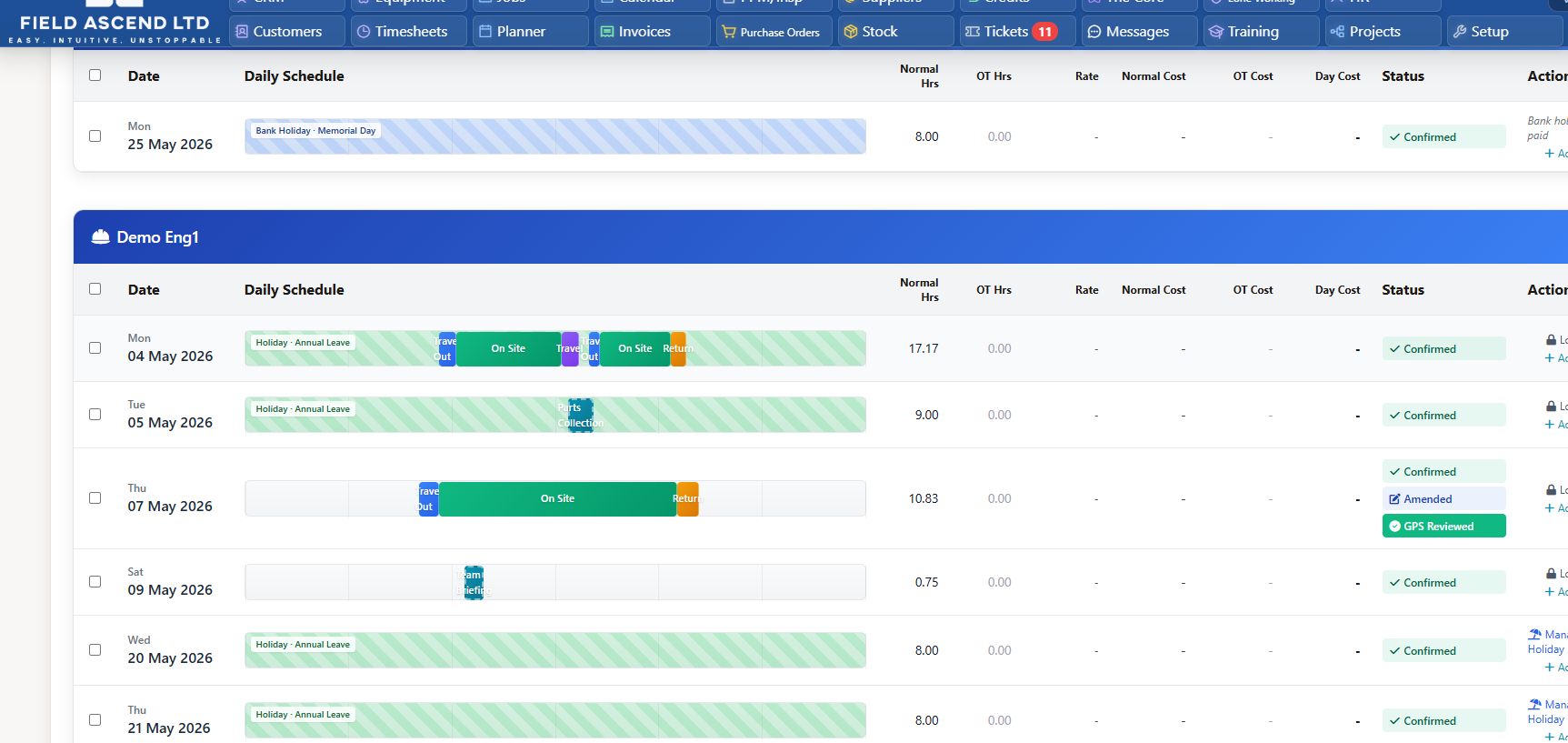Click the lock icon on 04 May row
Screen dimensions: 1568x743
(1551, 340)
